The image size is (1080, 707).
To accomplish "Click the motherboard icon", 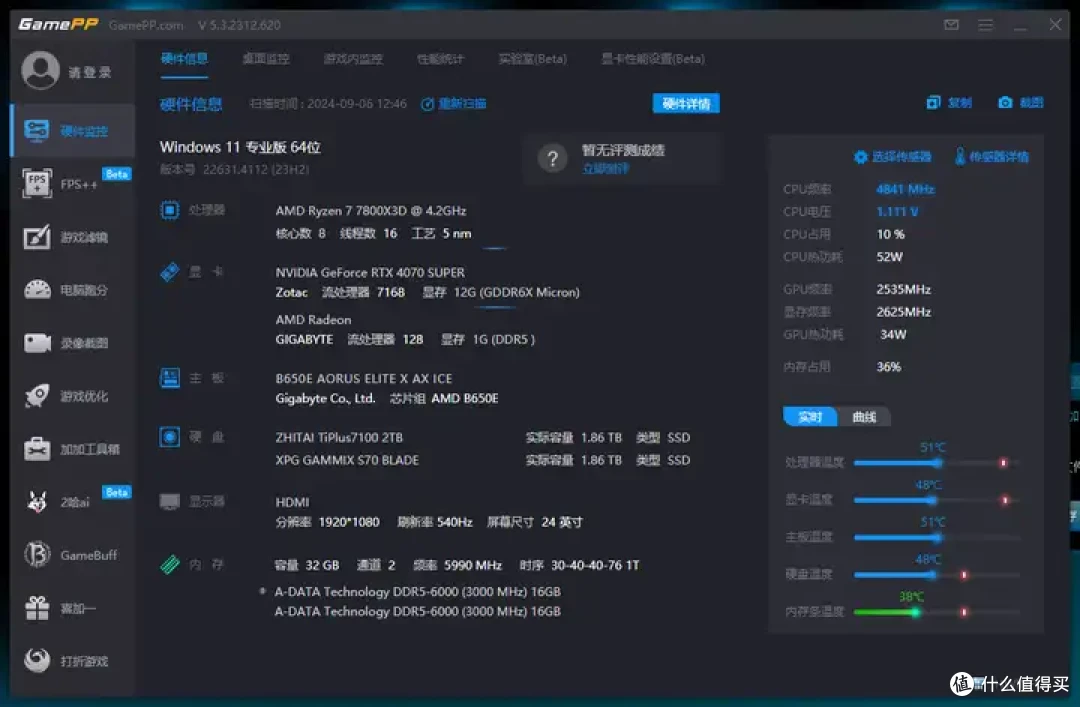I will pyautogui.click(x=169, y=378).
